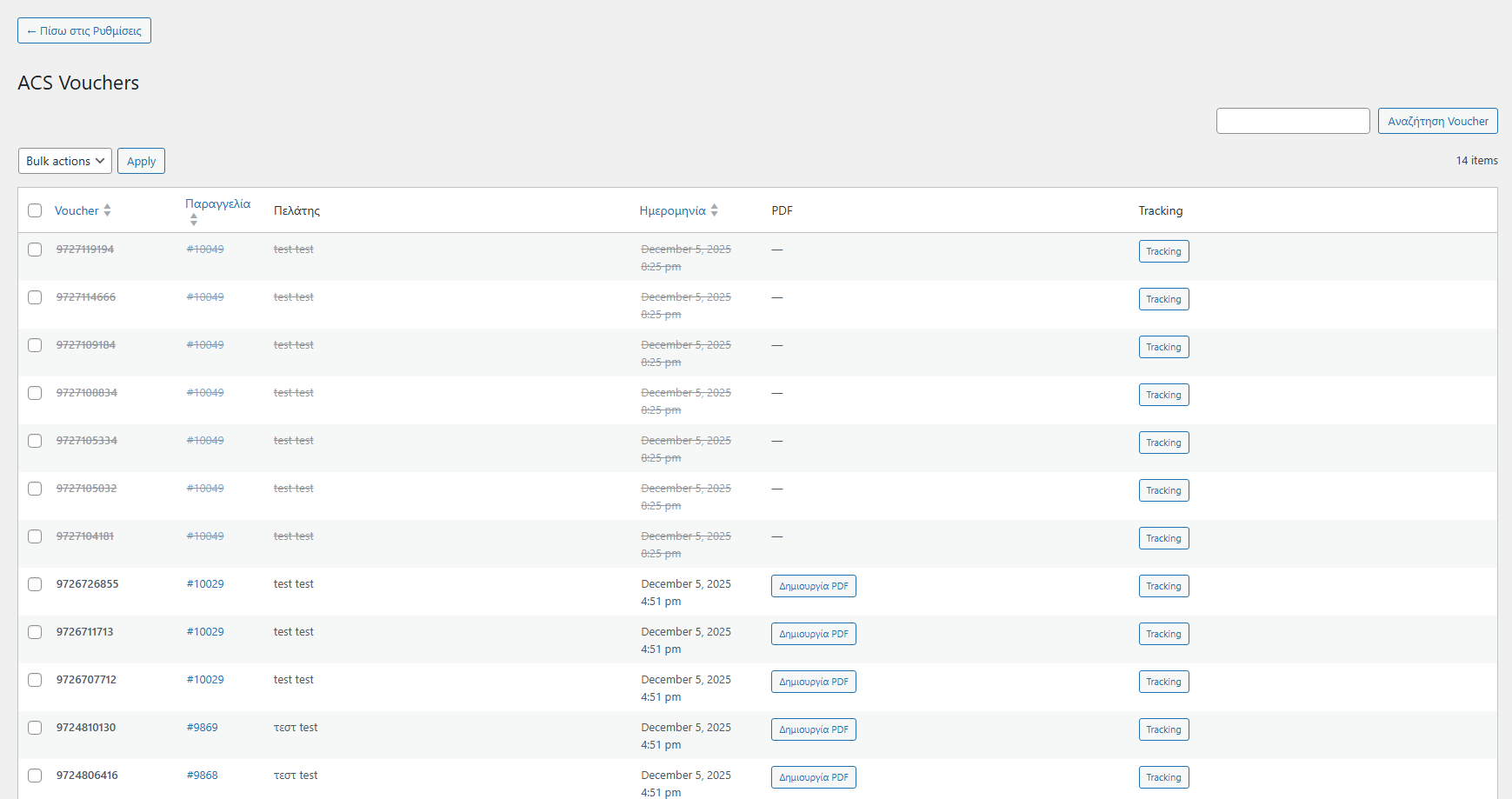
Task: Tick checkbox for voucher 9724810130
Action: 35,728
